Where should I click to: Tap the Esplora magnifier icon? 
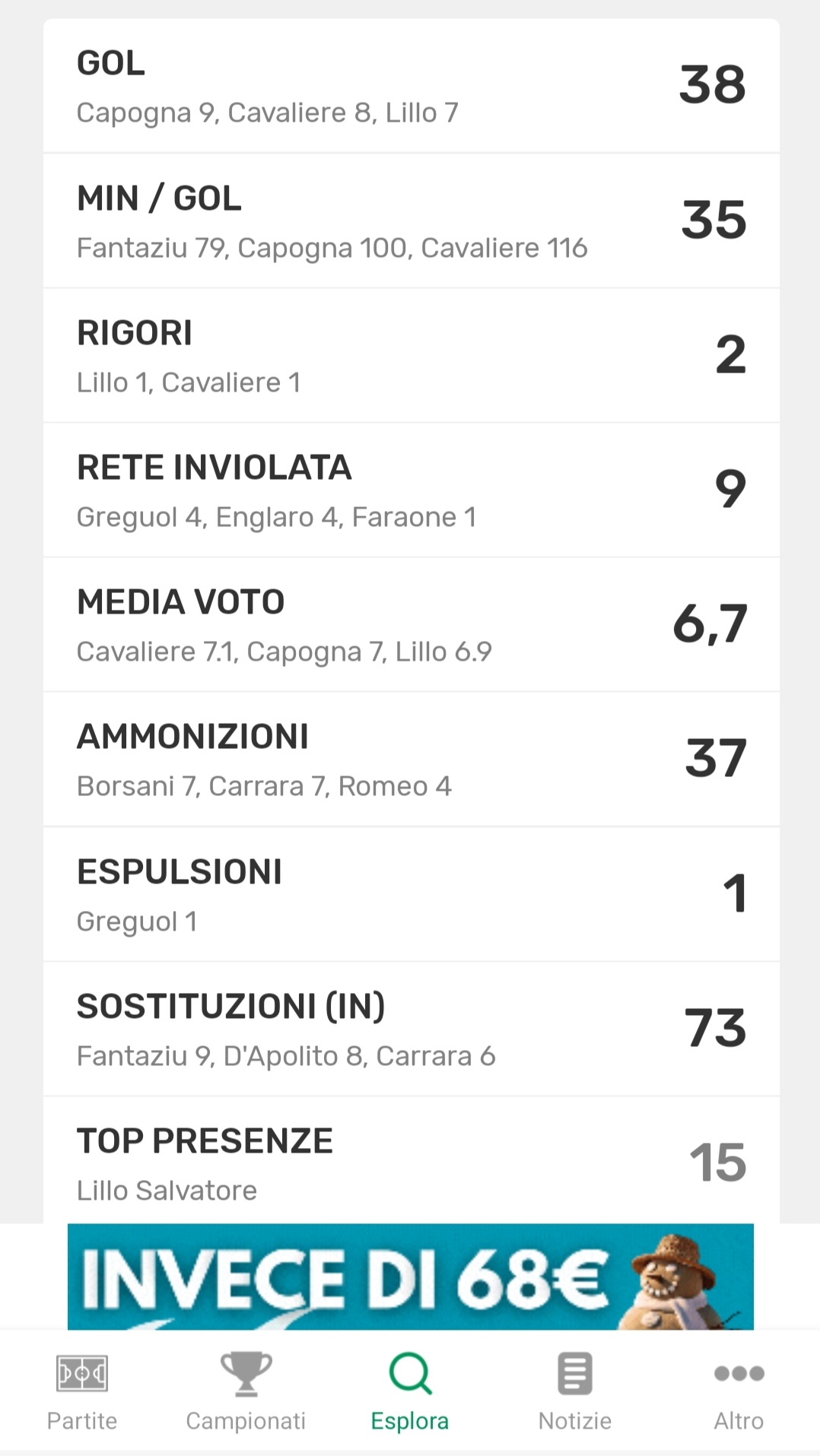410,1373
